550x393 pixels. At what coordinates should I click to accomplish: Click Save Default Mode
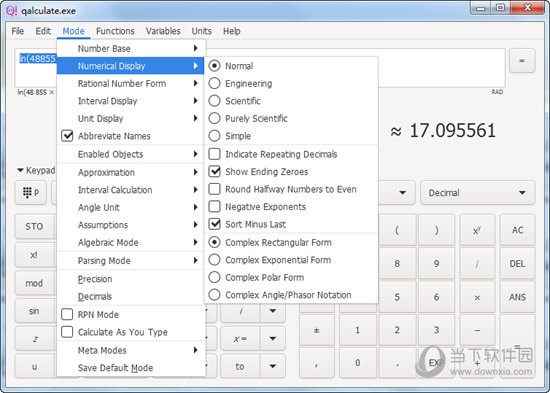130,368
